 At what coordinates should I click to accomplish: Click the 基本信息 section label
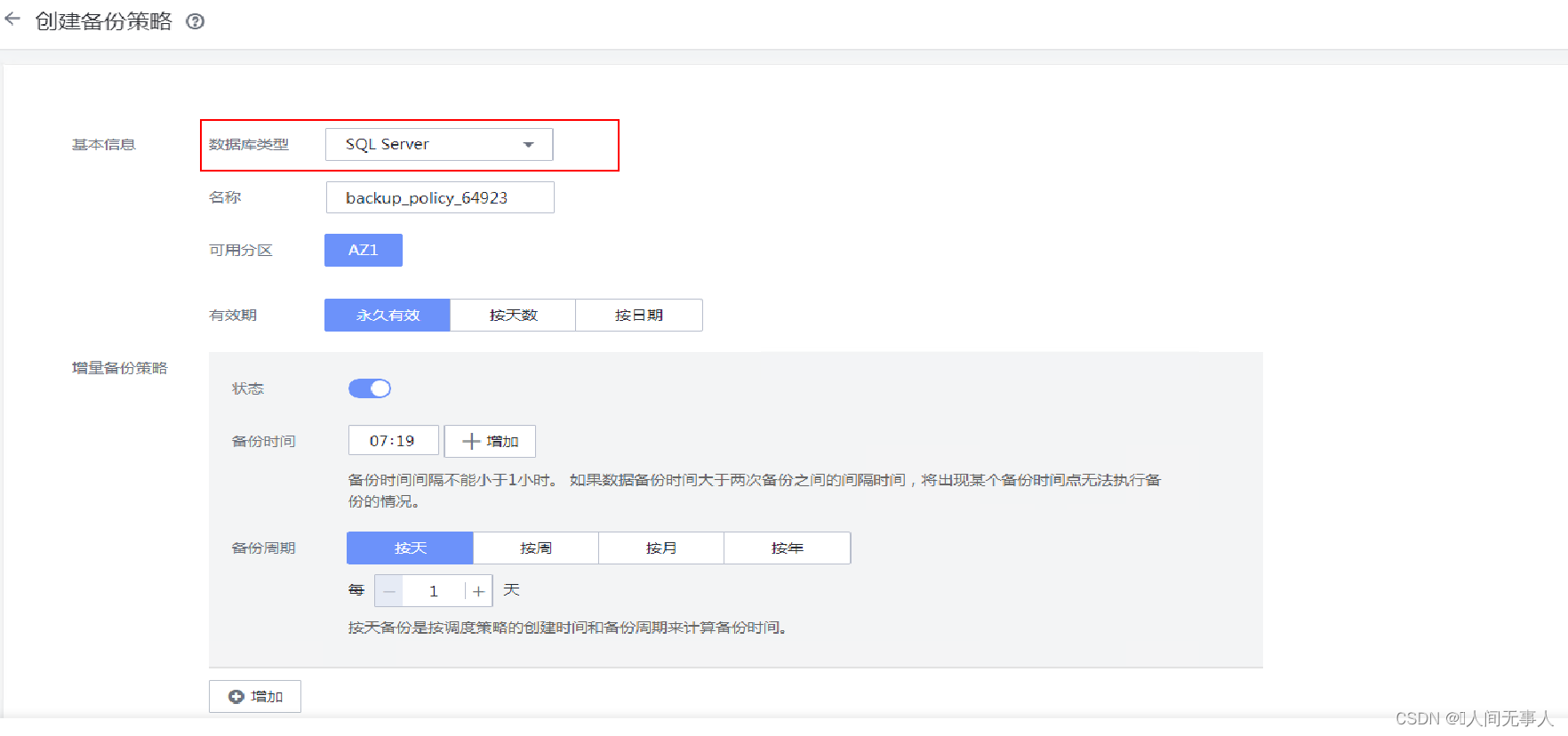(103, 145)
